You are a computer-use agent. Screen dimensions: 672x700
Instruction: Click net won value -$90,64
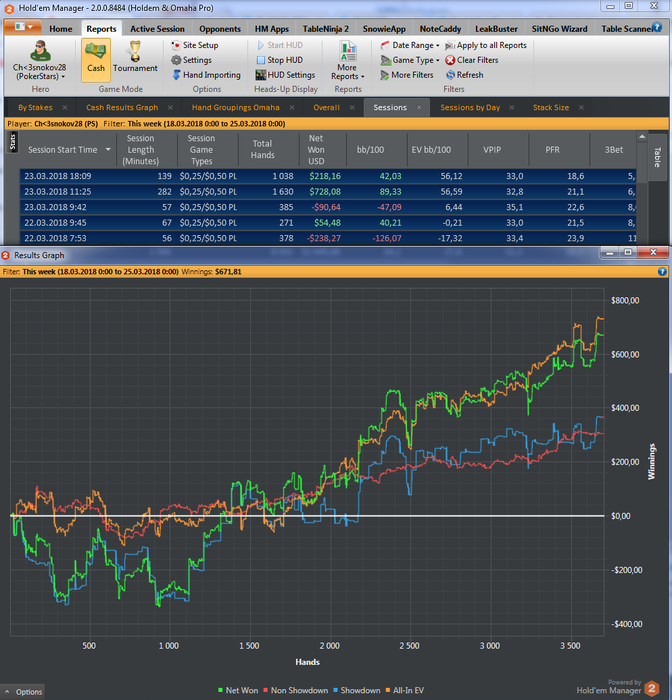[325, 207]
